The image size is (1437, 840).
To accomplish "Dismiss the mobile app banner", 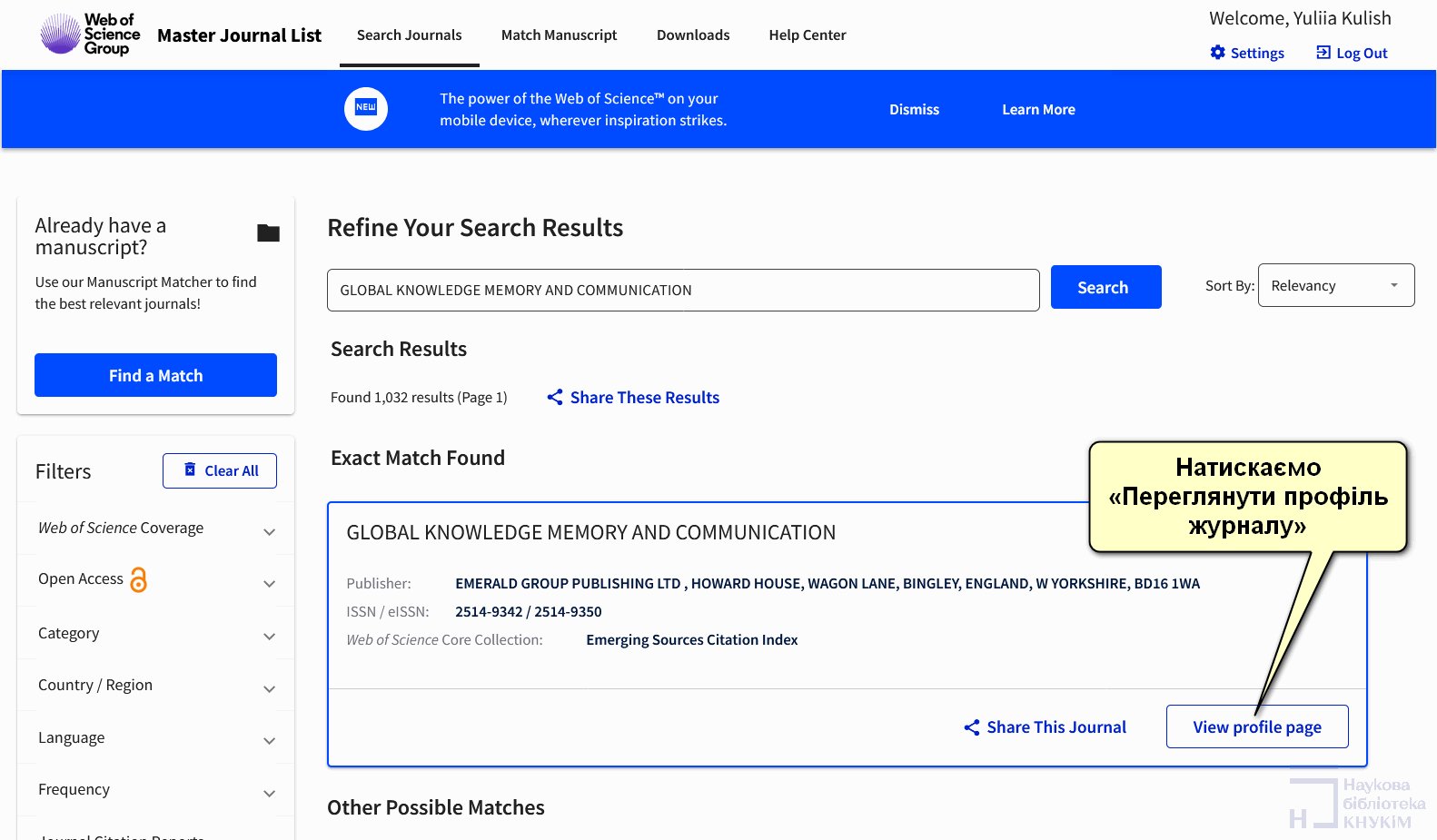I will coord(914,109).
